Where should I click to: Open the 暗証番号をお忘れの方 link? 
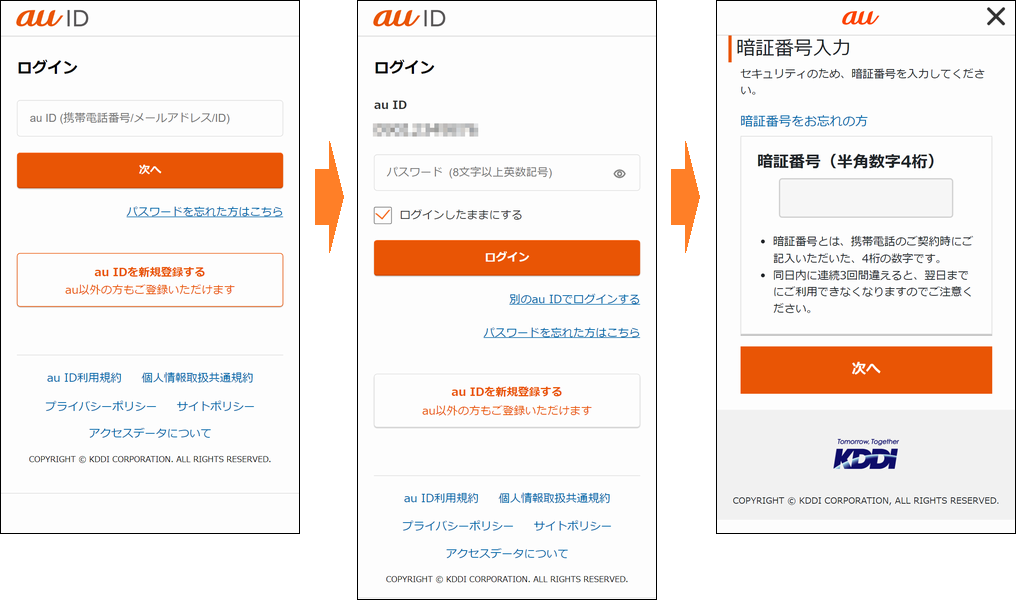click(x=804, y=121)
